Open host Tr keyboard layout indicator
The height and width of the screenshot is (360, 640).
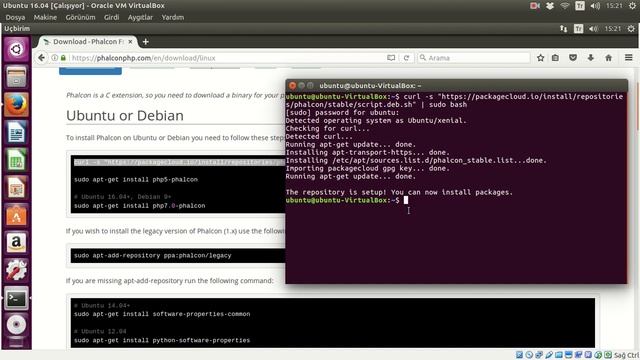(x=580, y=6)
